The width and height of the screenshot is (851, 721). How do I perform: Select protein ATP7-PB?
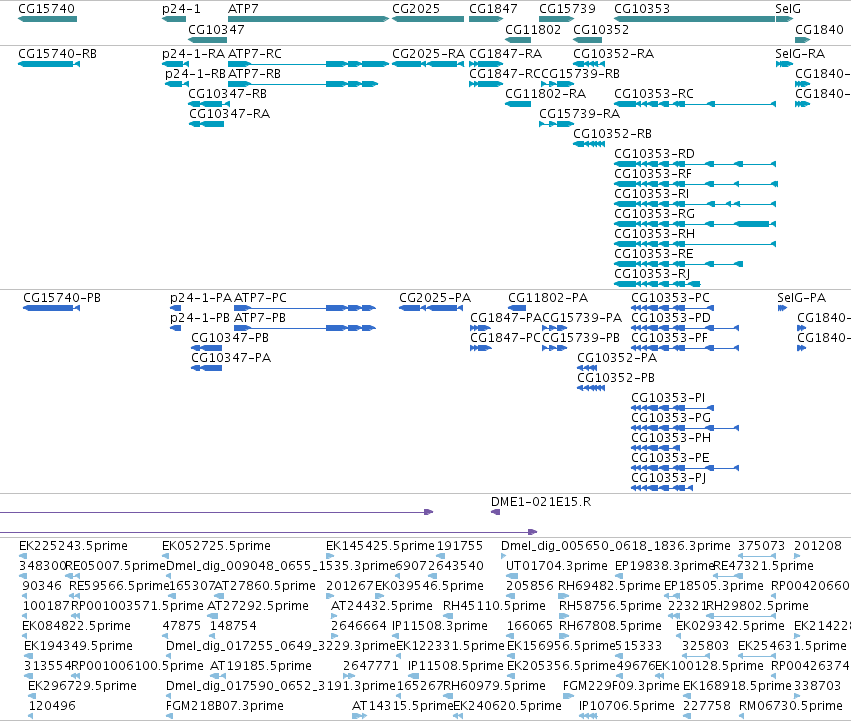(305, 328)
